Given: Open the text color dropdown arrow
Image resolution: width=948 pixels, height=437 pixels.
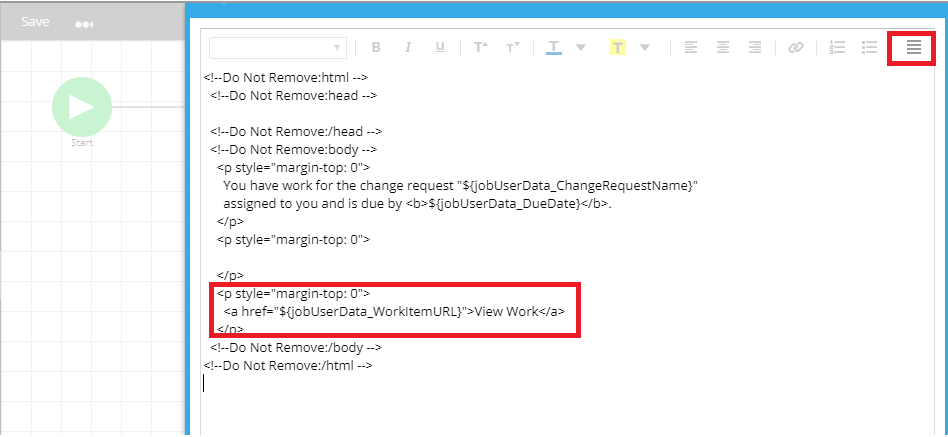Looking at the screenshot, I should coord(581,47).
